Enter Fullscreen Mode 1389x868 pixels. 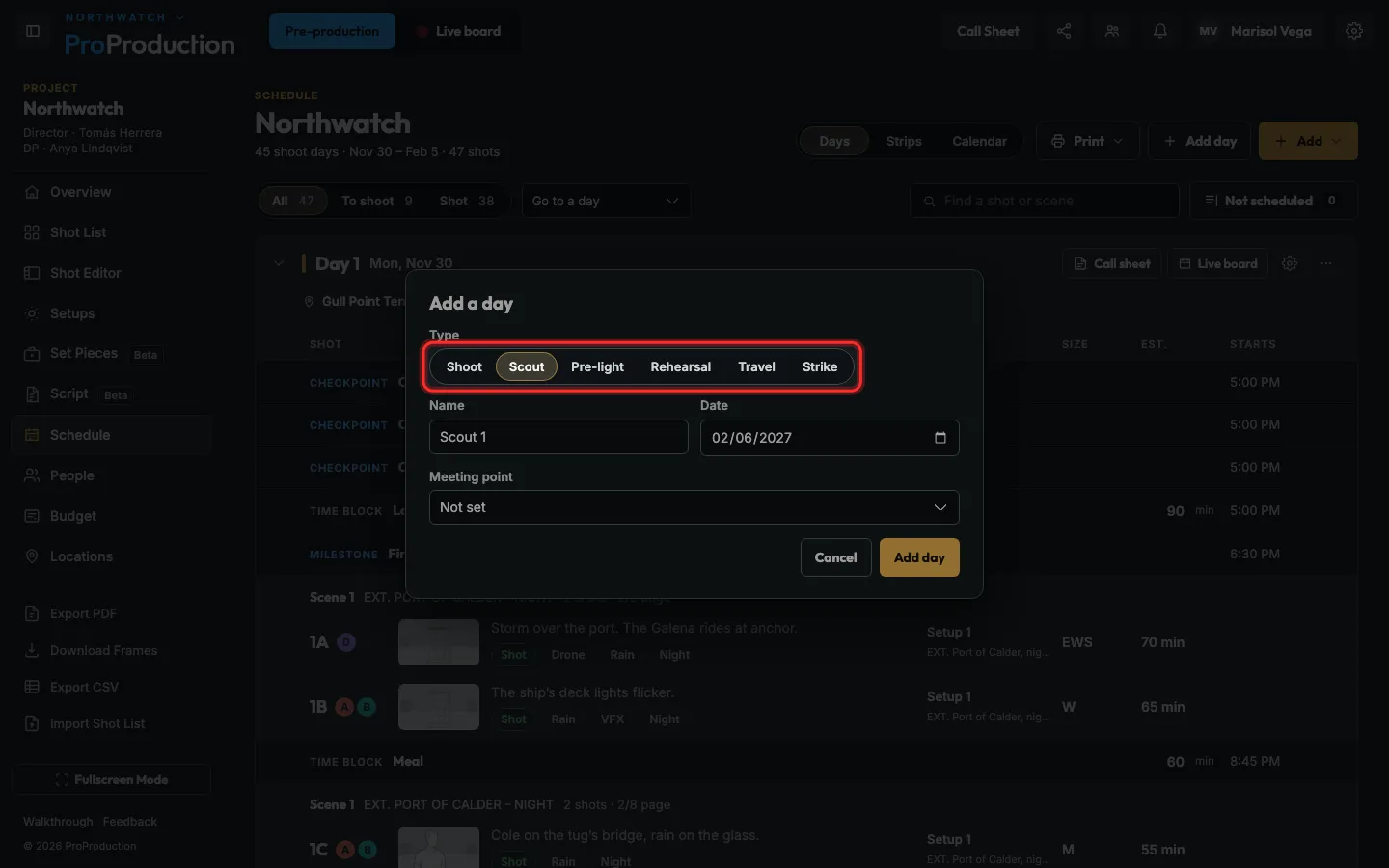[111, 779]
